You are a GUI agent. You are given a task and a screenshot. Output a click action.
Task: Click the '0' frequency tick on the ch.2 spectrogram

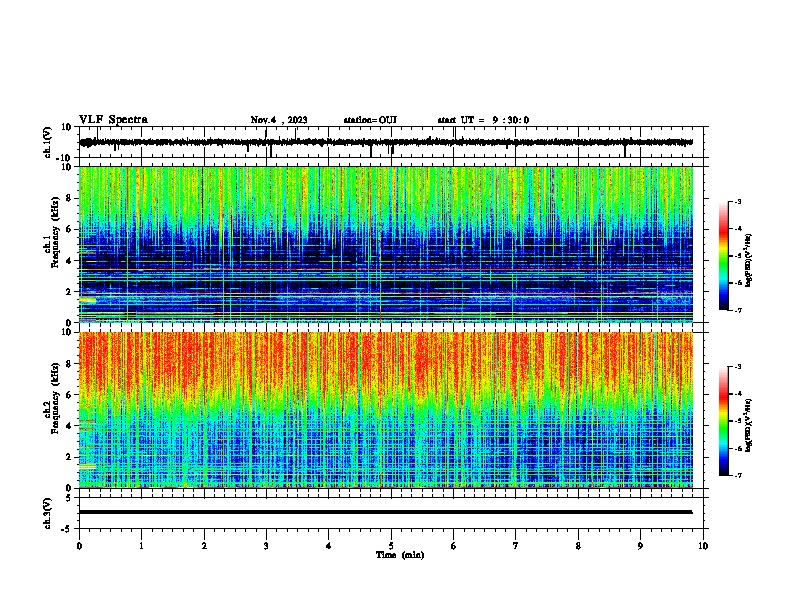[x=68, y=488]
